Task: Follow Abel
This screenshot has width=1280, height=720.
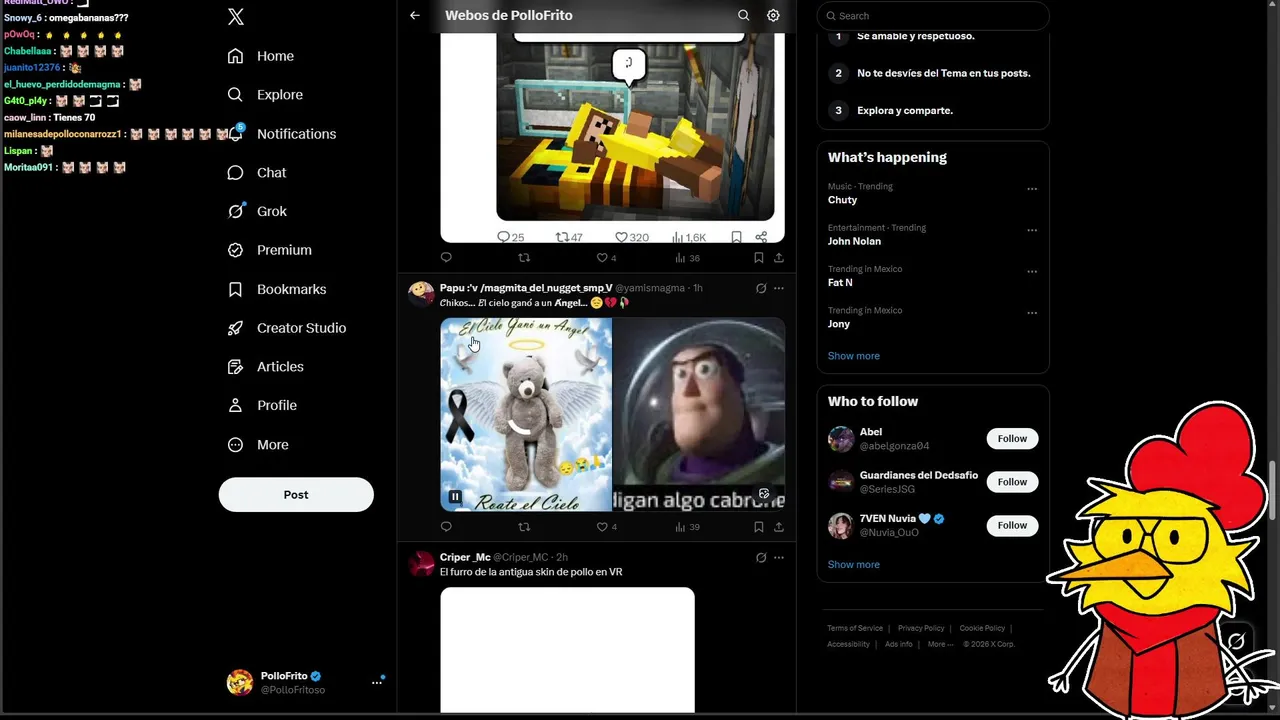Action: point(1012,438)
